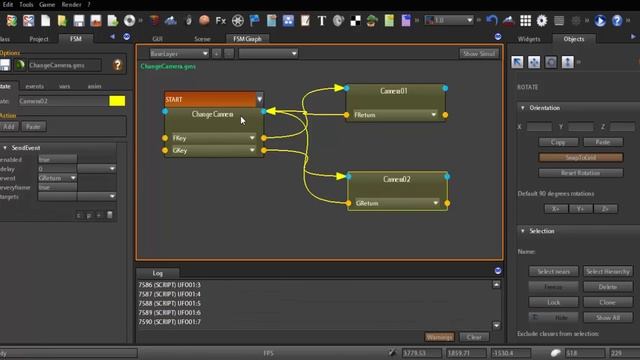The height and width of the screenshot is (360, 640).
Task: Open help via blue question mark
Action: (x=617, y=20)
